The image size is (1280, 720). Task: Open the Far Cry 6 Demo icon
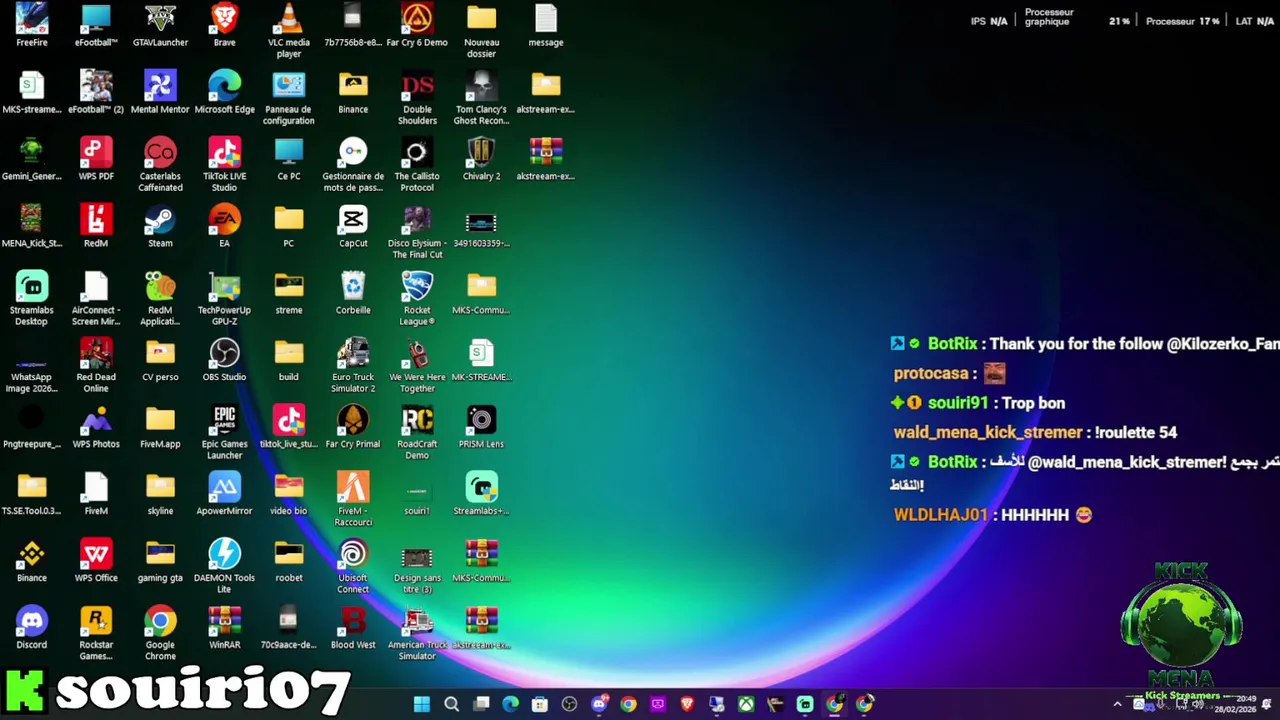[x=417, y=26]
